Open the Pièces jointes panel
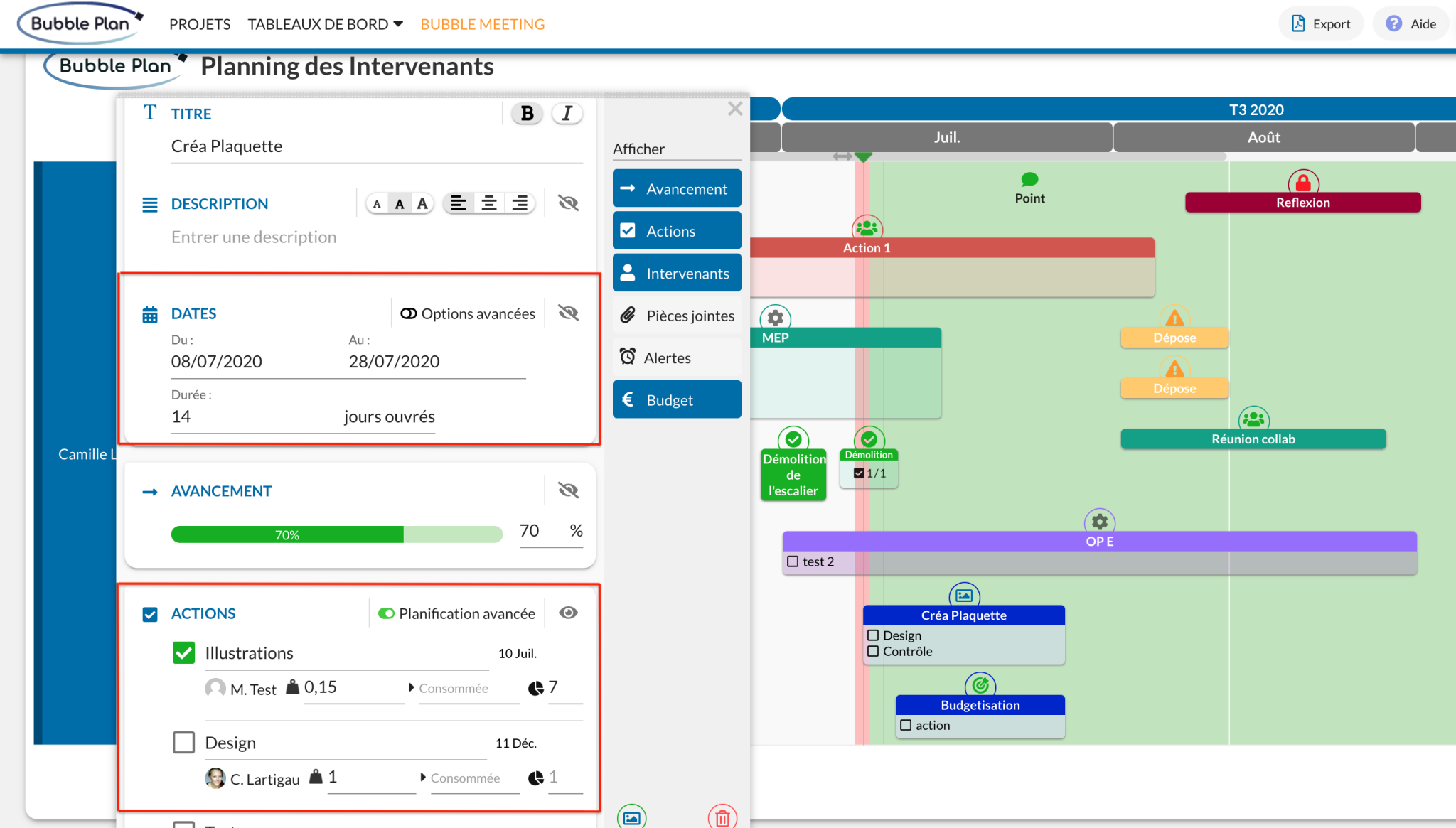 pos(676,316)
